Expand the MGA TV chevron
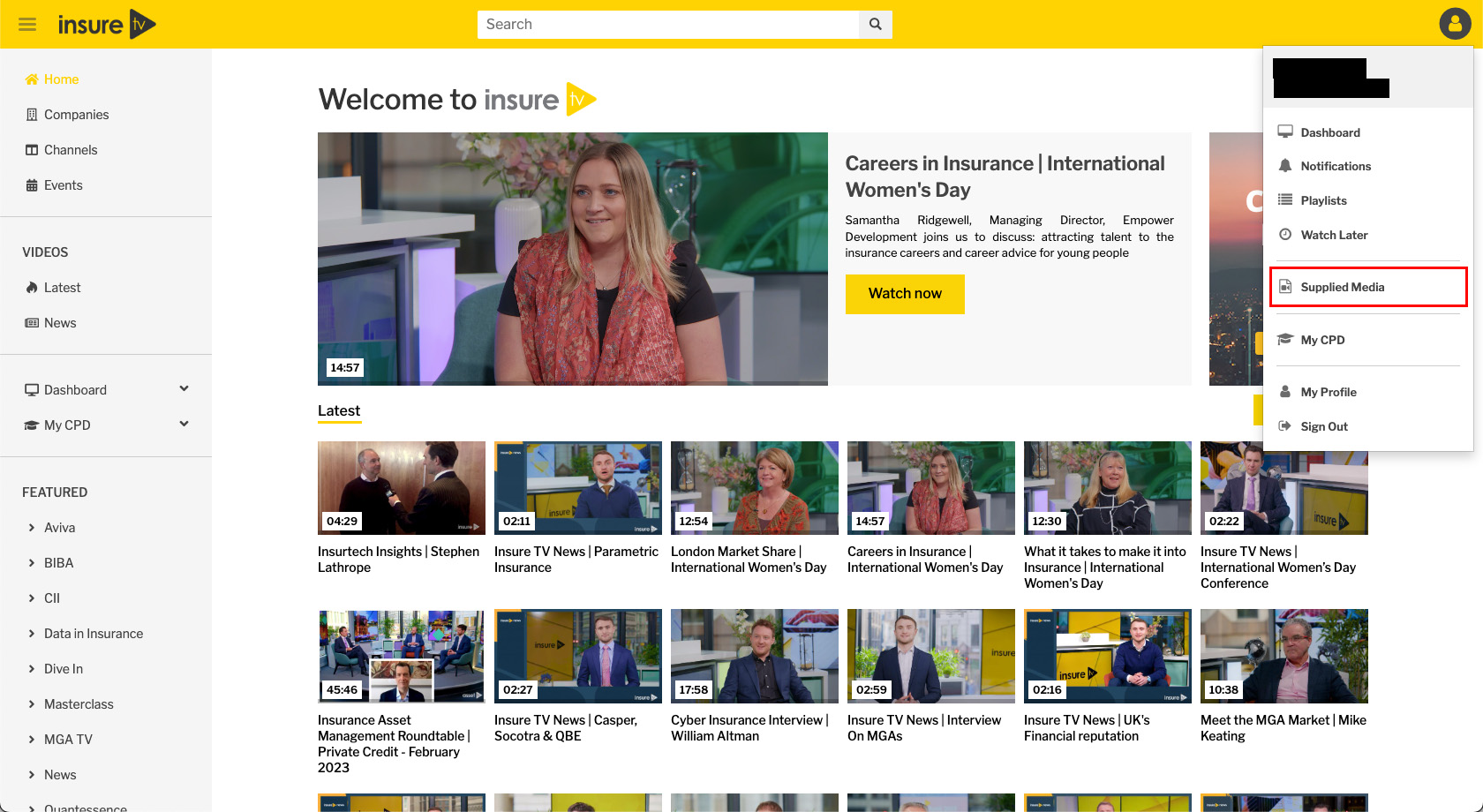The height and width of the screenshot is (812, 1483). [x=32, y=740]
